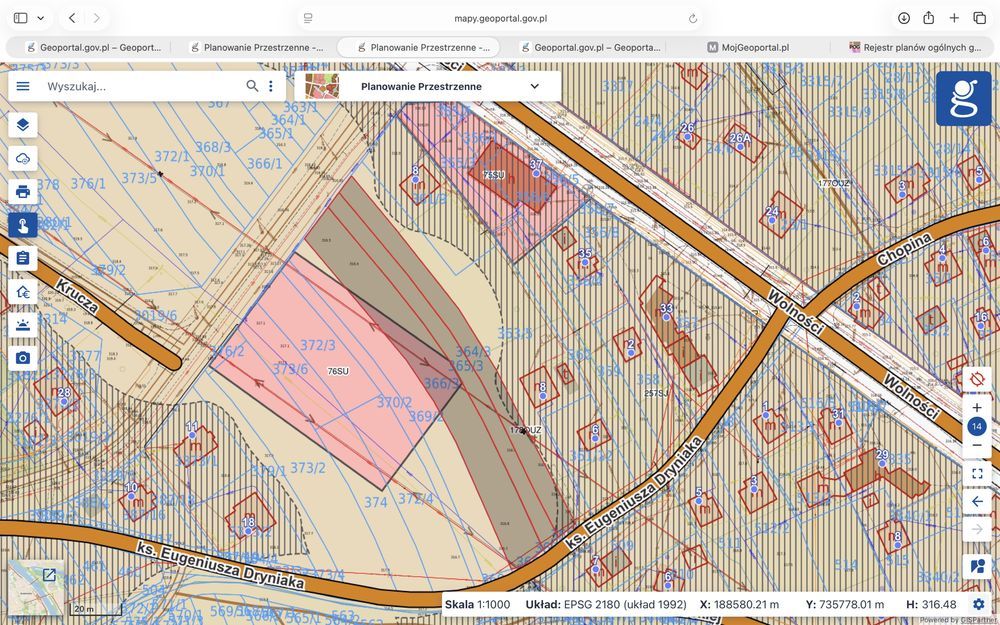Open the map composition tool icon

[x=976, y=566]
